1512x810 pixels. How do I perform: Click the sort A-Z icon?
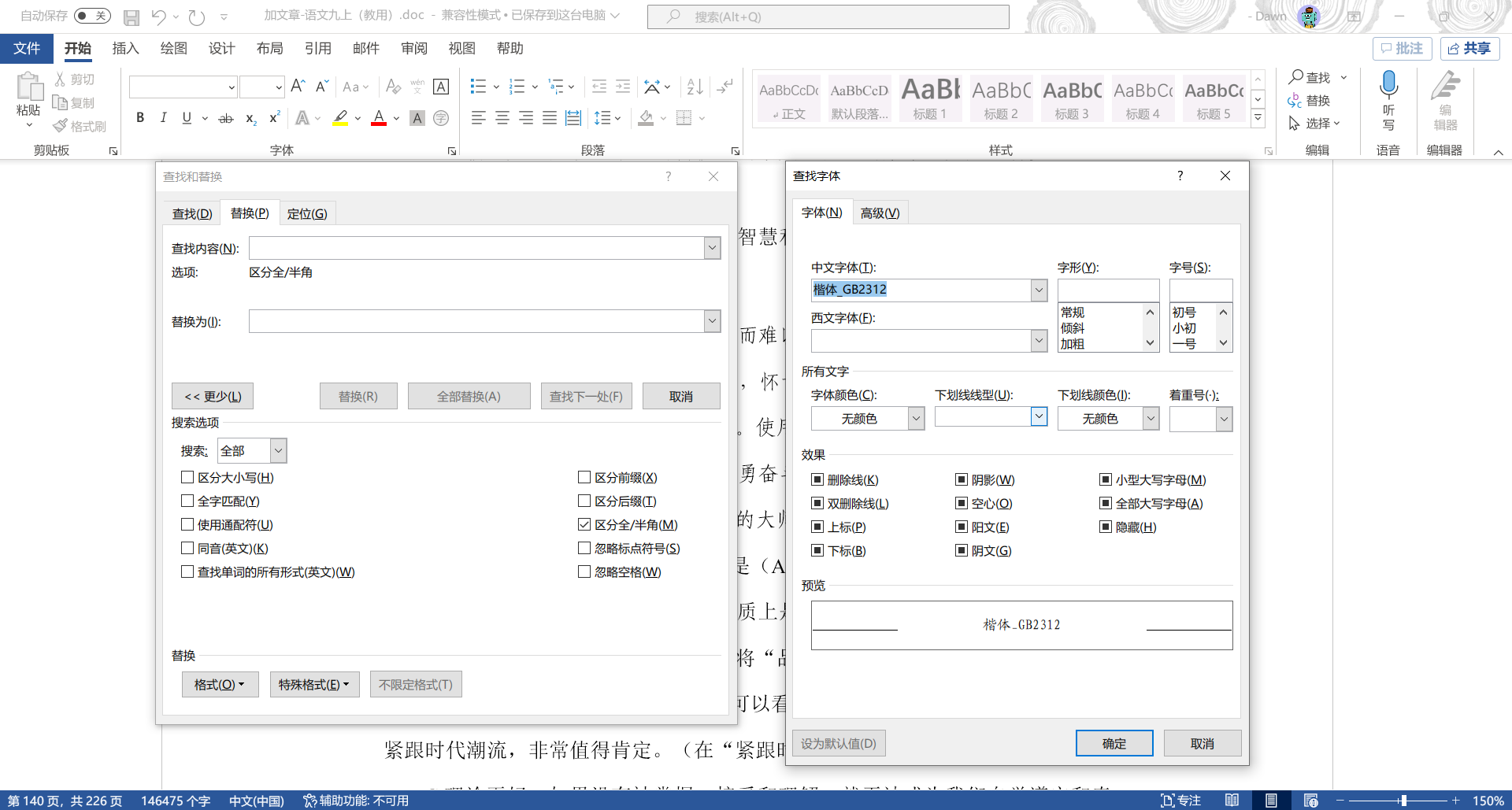pos(695,87)
